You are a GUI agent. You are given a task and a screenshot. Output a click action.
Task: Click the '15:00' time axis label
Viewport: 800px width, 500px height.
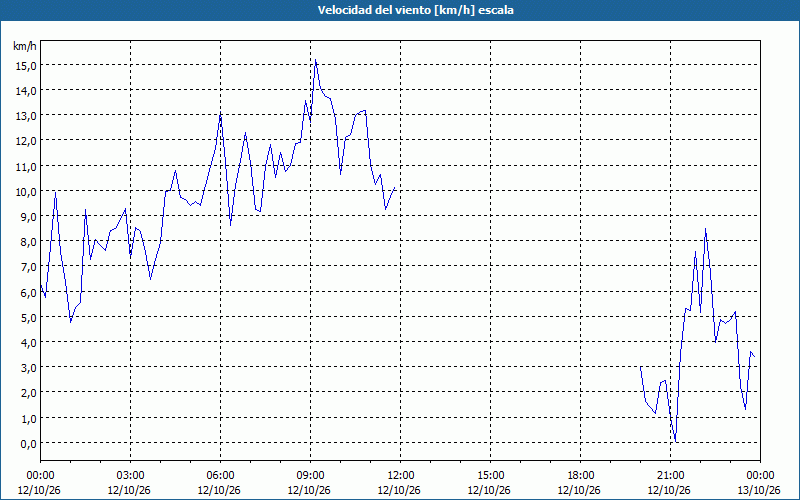[490, 476]
